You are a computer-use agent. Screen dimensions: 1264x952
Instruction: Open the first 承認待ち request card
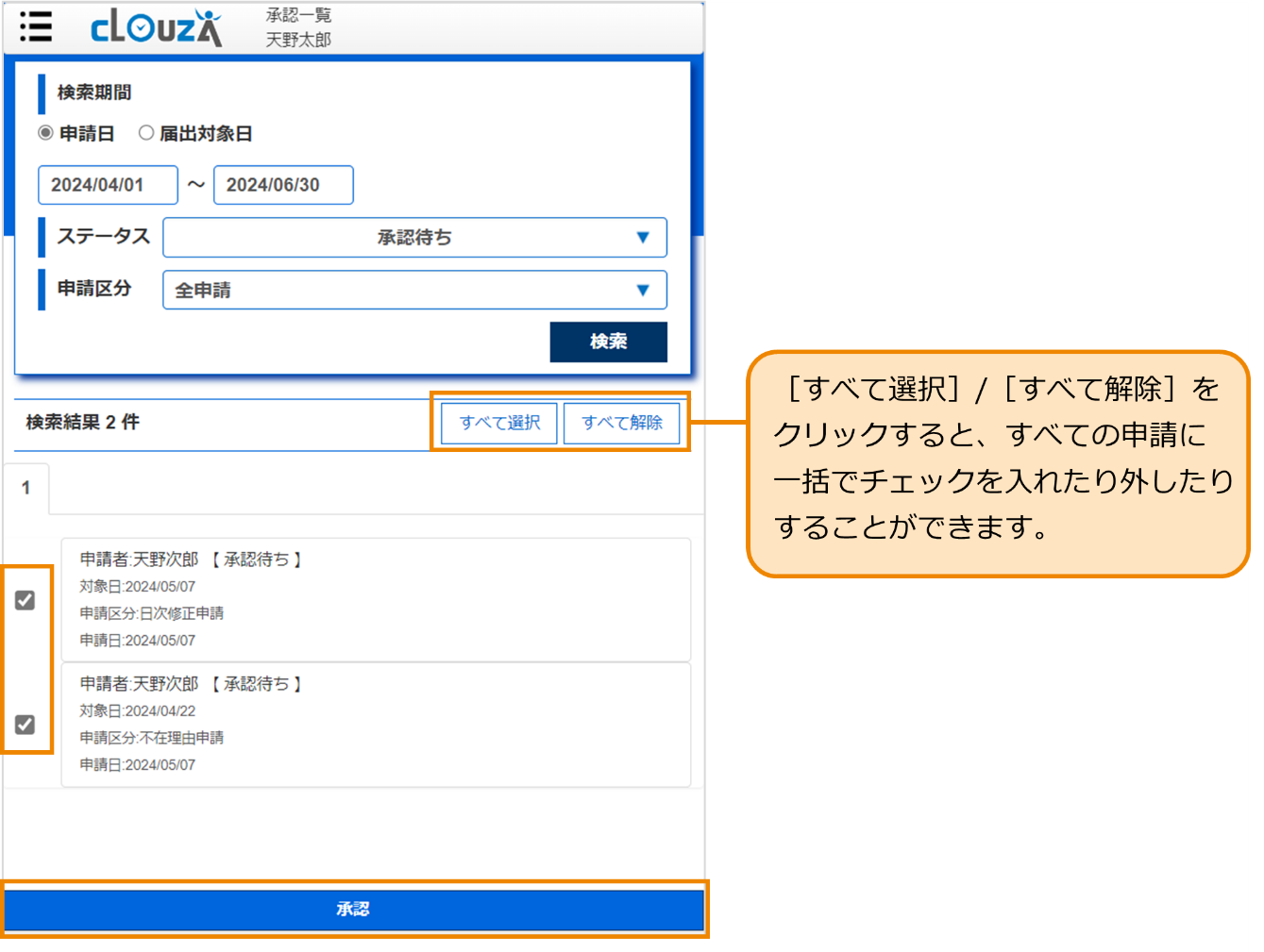coord(377,600)
